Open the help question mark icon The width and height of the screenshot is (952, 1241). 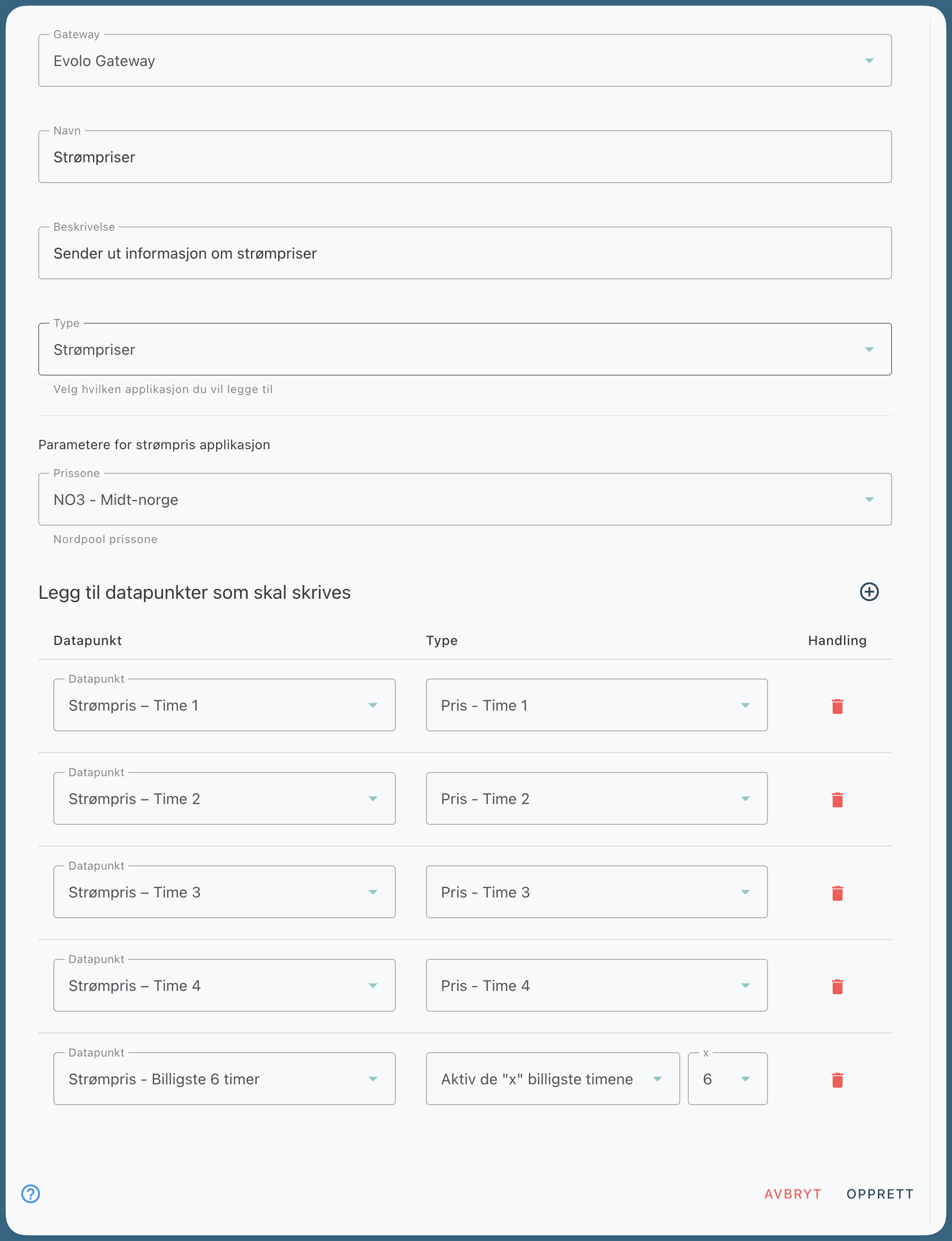coord(31,1193)
